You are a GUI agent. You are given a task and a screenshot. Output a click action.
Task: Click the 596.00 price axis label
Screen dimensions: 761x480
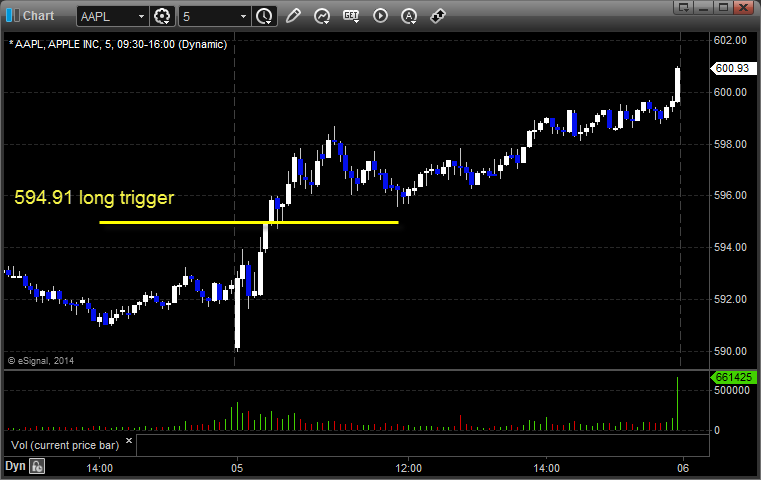click(730, 196)
